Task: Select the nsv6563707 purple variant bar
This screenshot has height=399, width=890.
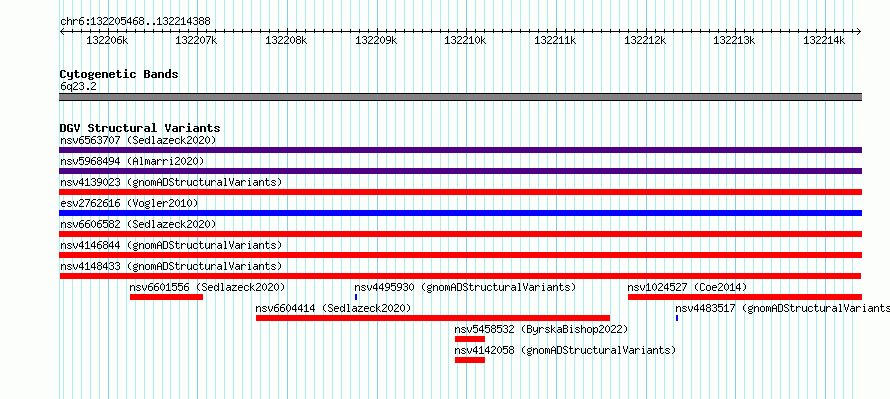Action: pos(460,150)
